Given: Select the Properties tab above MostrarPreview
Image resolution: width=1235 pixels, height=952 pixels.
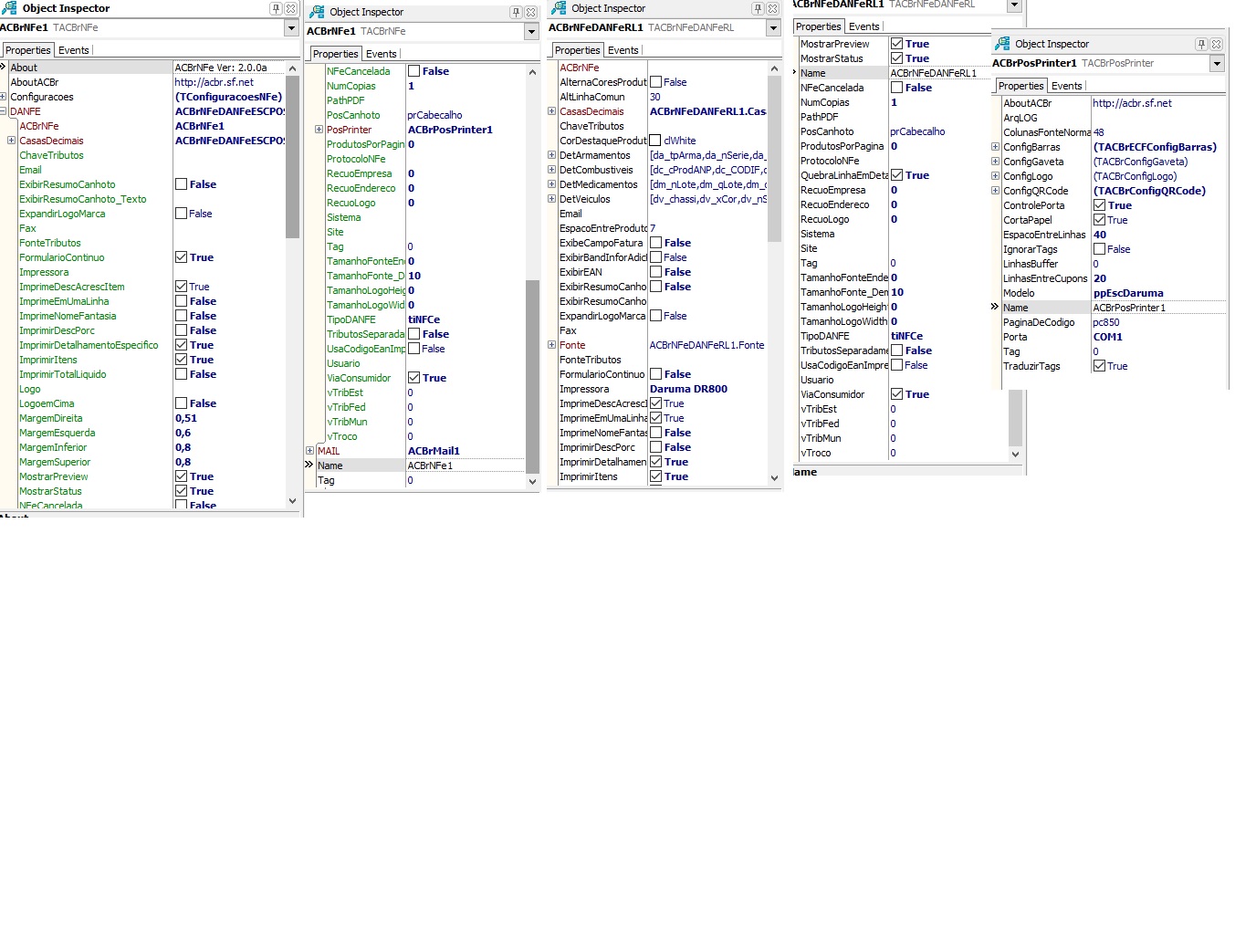Looking at the screenshot, I should 818,26.
